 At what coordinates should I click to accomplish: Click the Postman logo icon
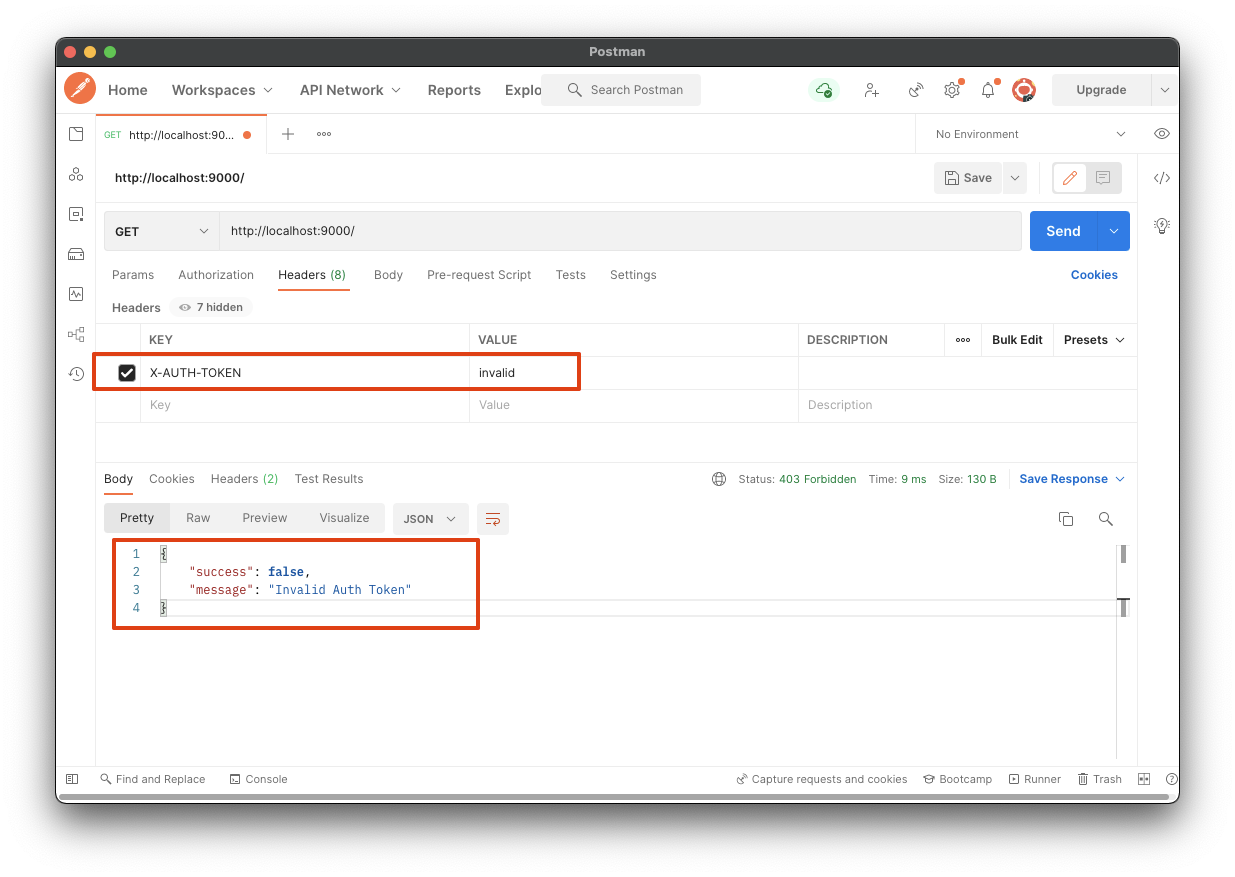[80, 89]
